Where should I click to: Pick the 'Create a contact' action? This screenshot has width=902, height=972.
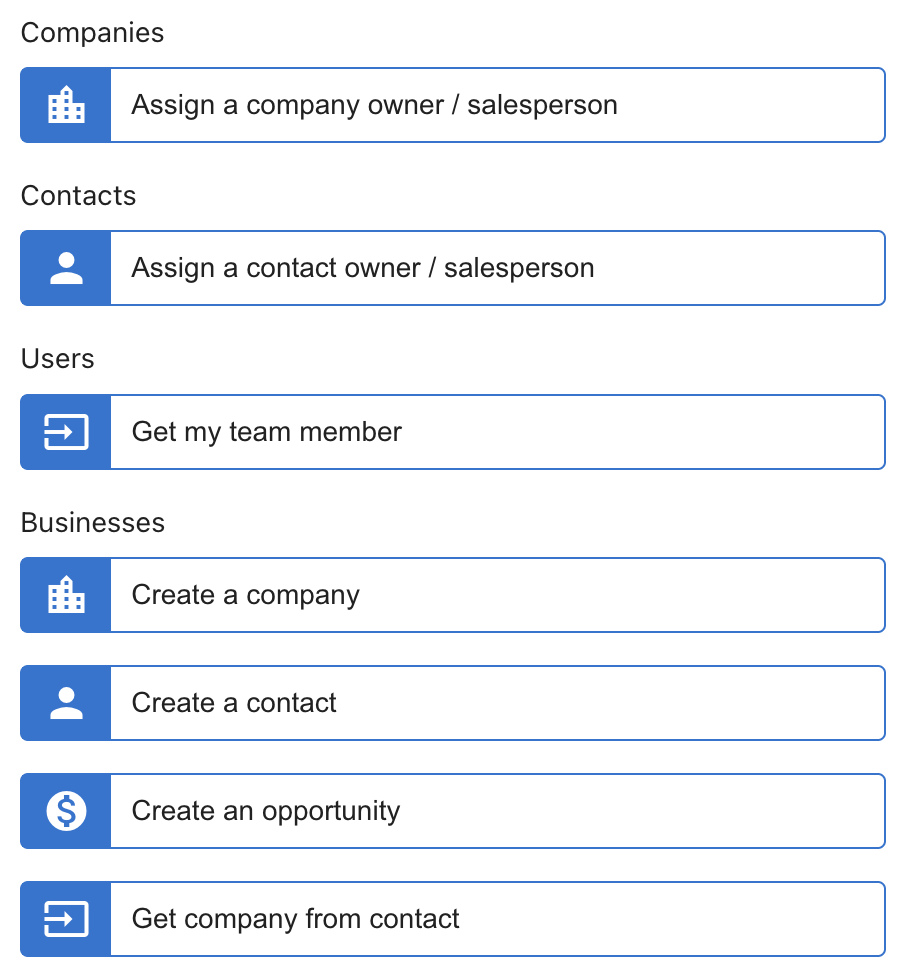point(496,703)
